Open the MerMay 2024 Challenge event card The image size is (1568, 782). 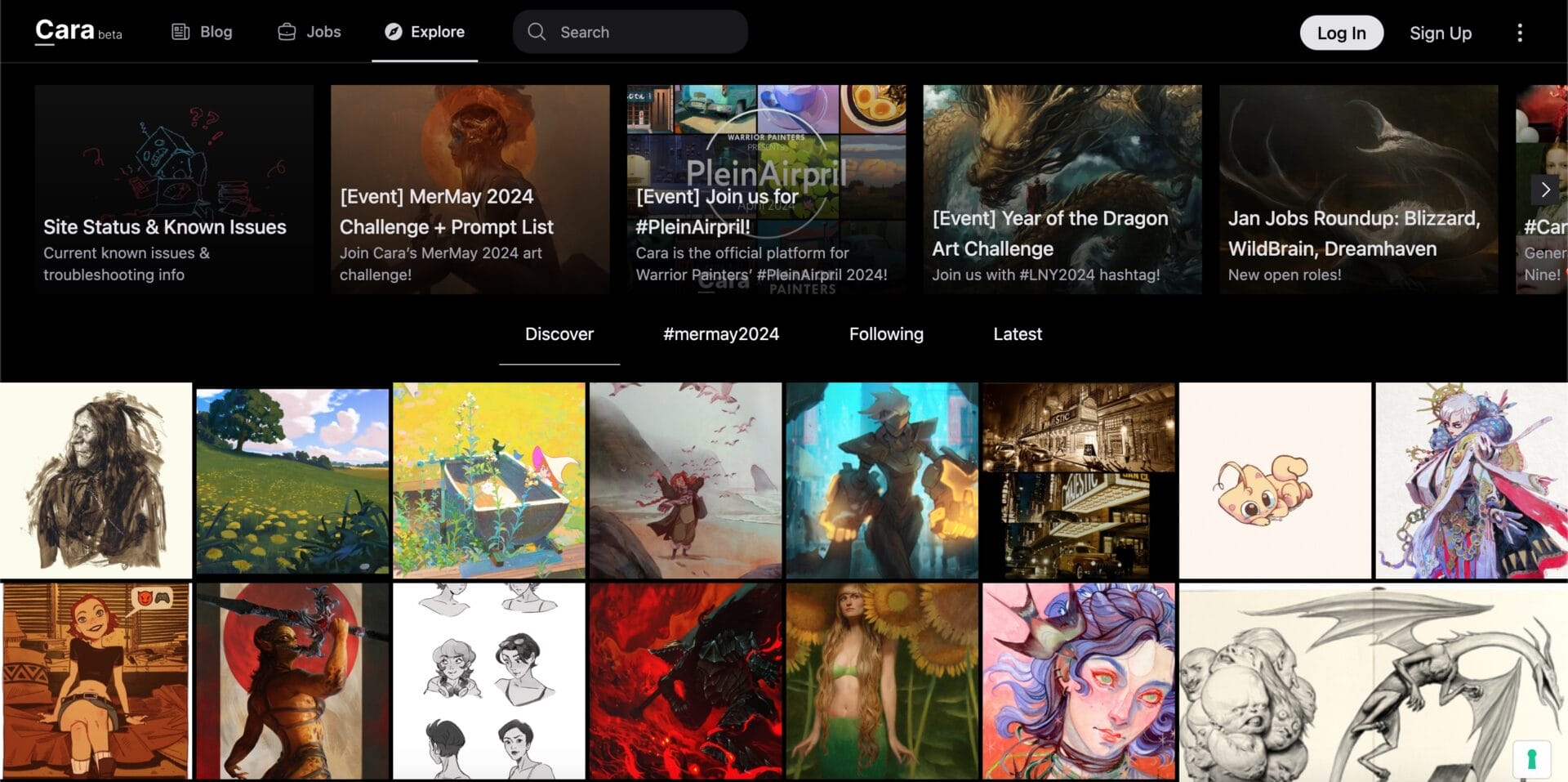pyautogui.click(x=470, y=190)
